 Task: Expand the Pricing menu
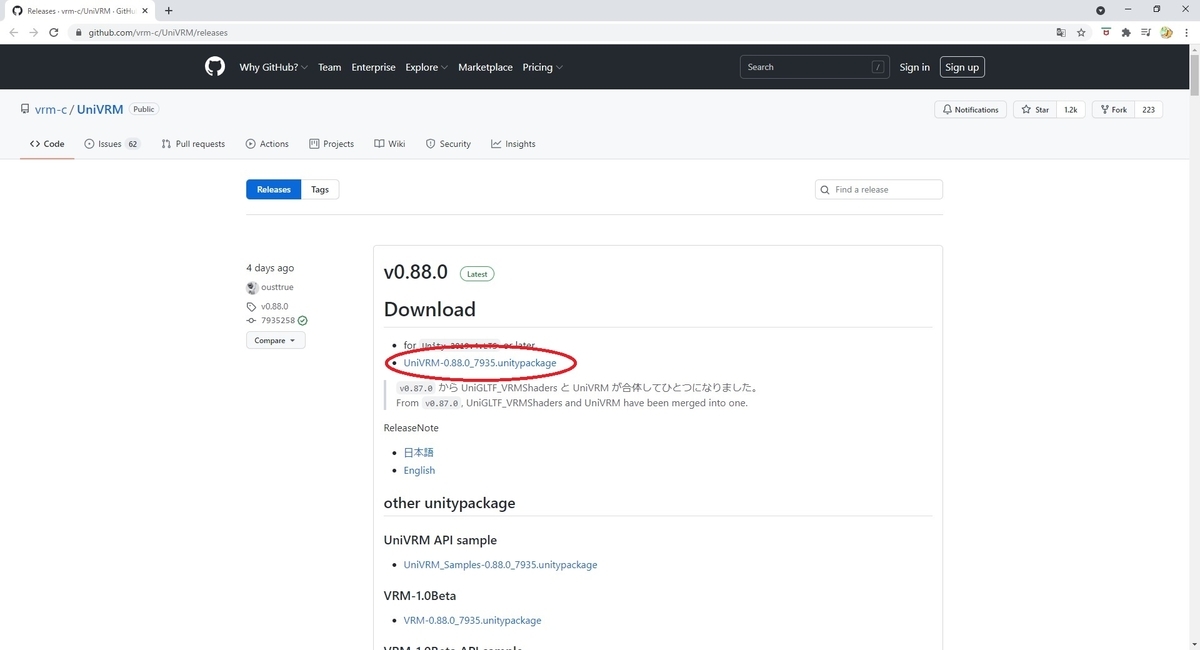click(x=542, y=67)
